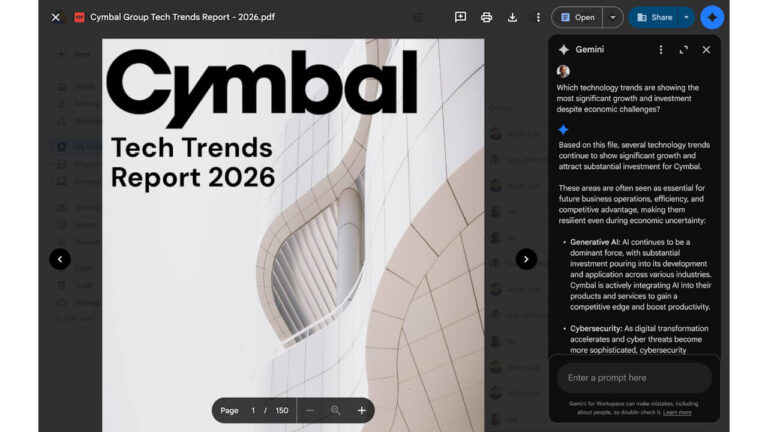The image size is (768, 432).
Task: Open Gemini panel more options menu
Action: click(660, 49)
